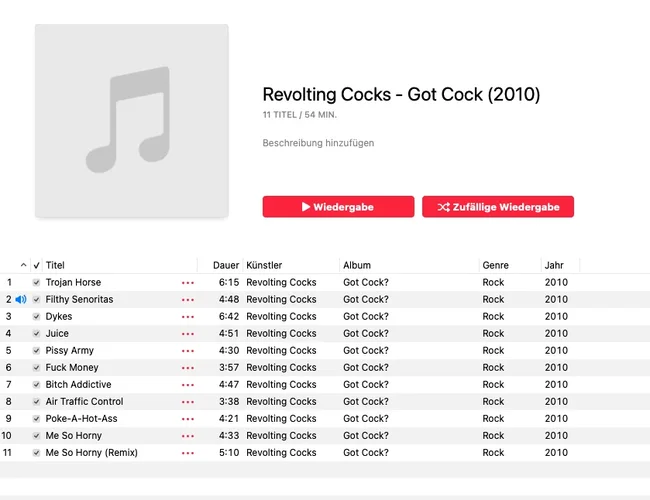
Task: Uncheck the Air Traffic Control track checkbox
Action: (x=37, y=402)
